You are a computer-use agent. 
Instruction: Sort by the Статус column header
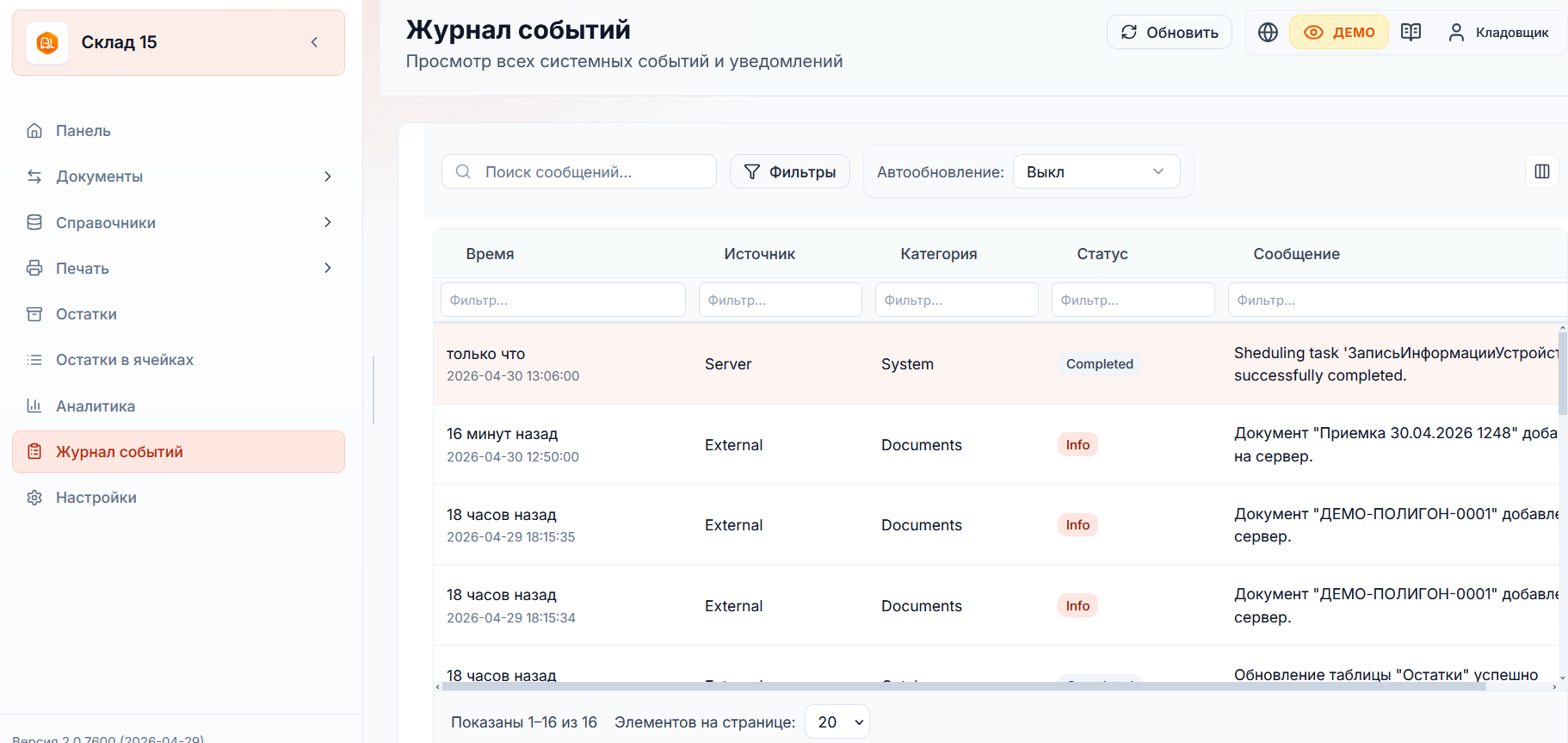1102,254
